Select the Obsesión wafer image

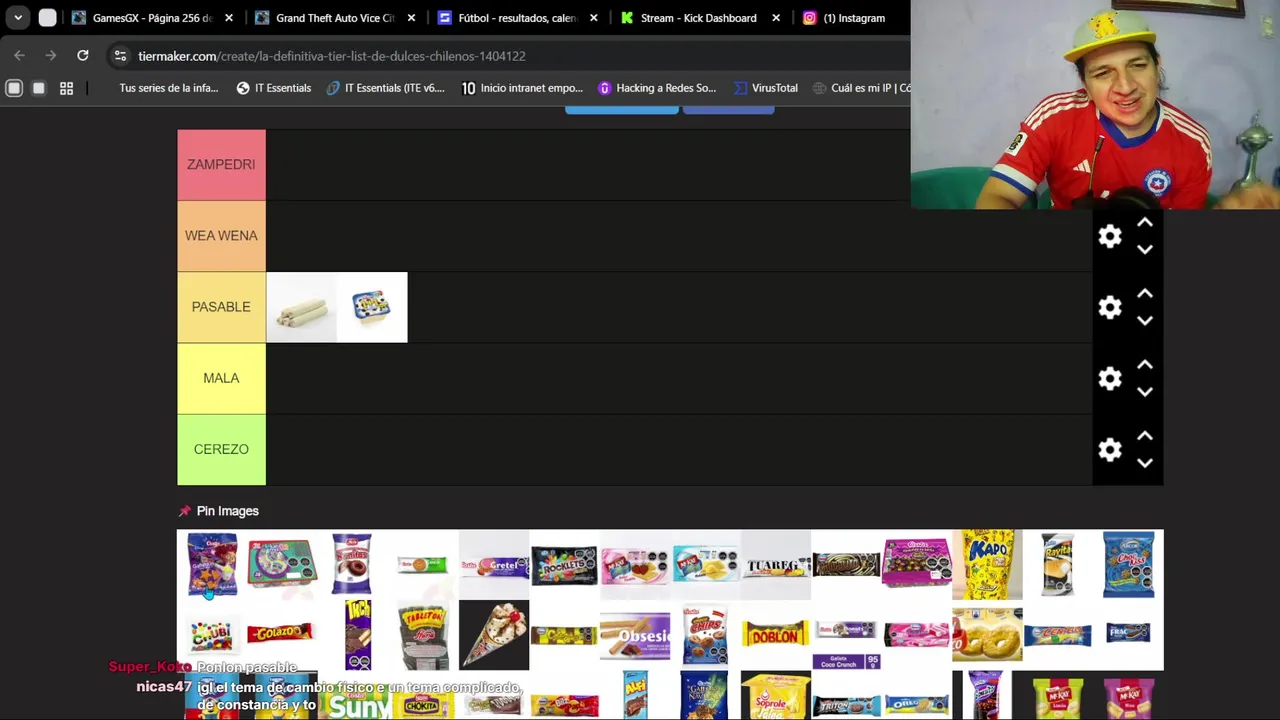coord(635,635)
